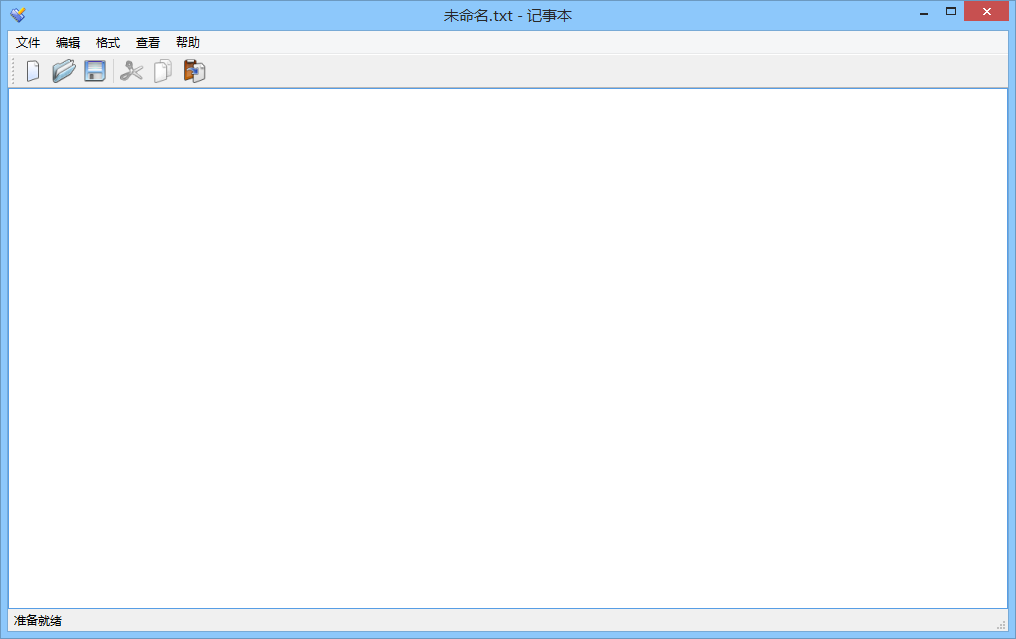Click the New file toolbar icon
This screenshot has height=639, width=1016.
[x=33, y=71]
